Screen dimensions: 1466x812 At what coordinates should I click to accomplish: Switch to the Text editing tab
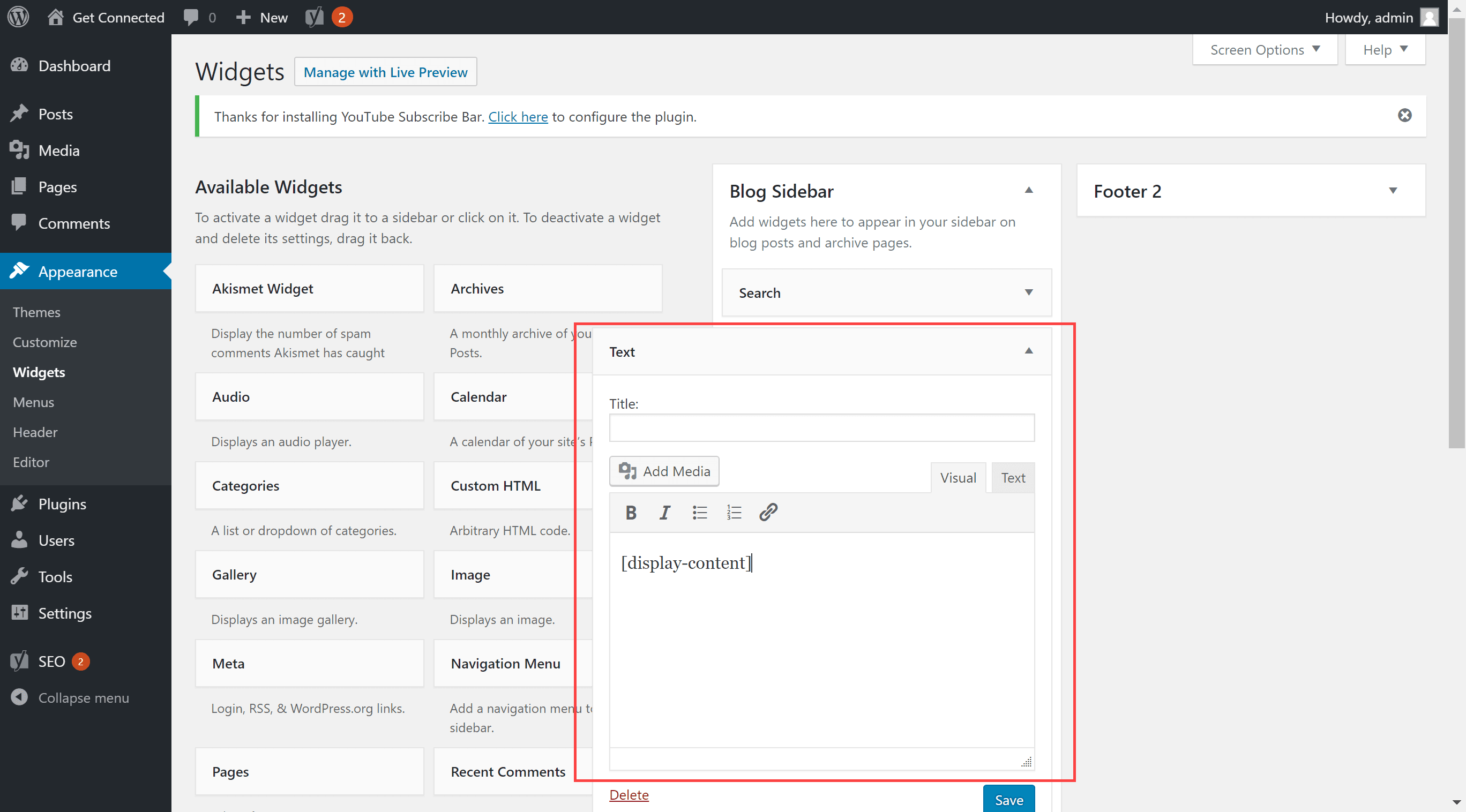click(1012, 477)
